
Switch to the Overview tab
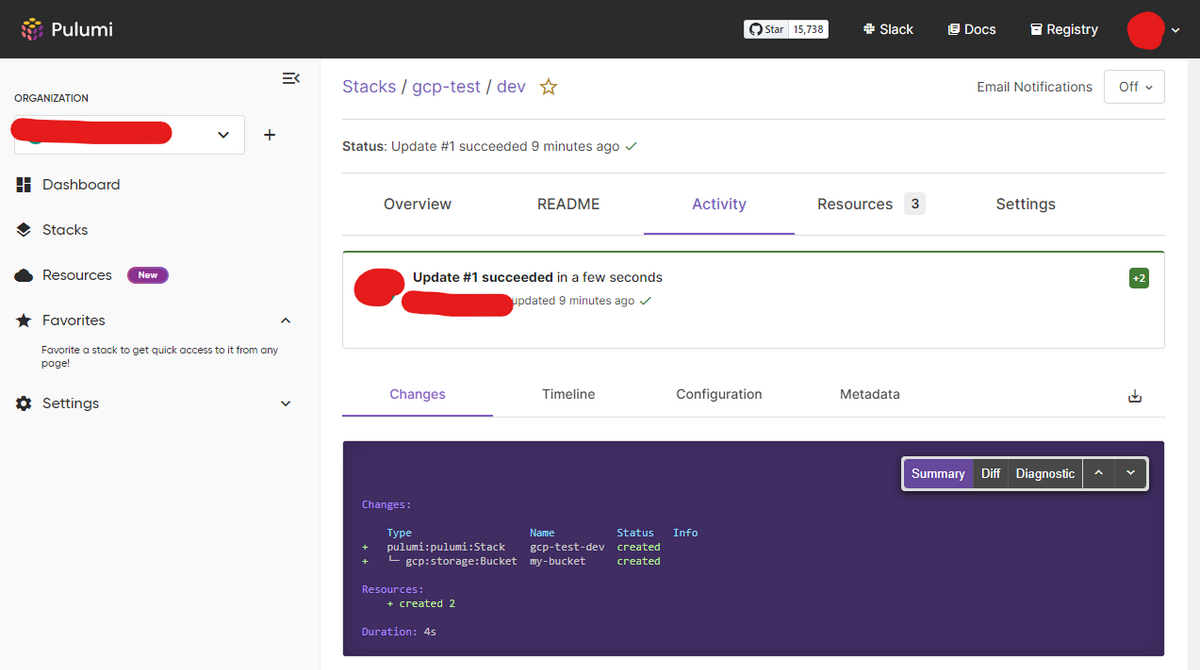tap(417, 204)
